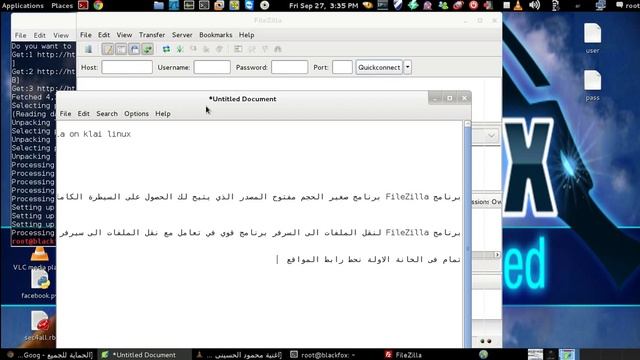Click the clock showing Fri Sep 27

pyautogui.click(x=323, y=5)
